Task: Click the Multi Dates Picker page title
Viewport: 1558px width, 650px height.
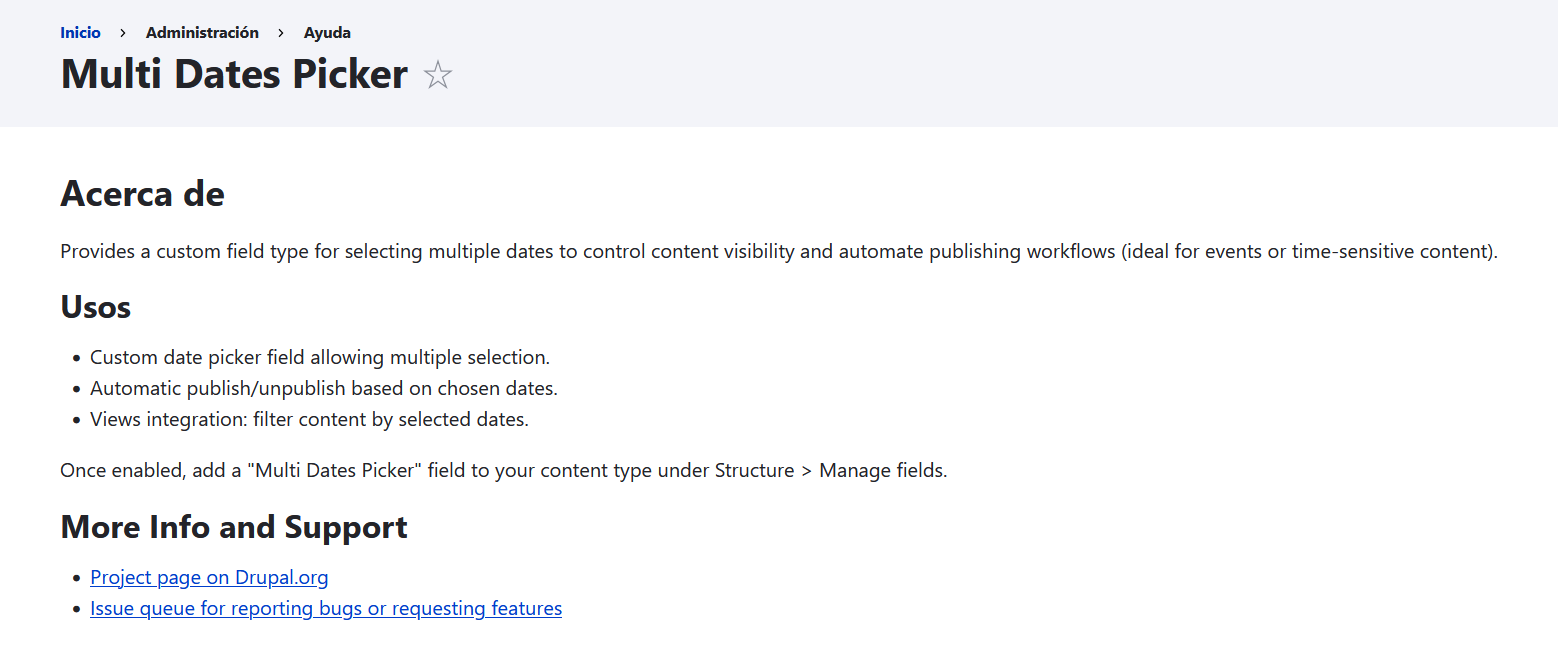Action: click(x=234, y=75)
